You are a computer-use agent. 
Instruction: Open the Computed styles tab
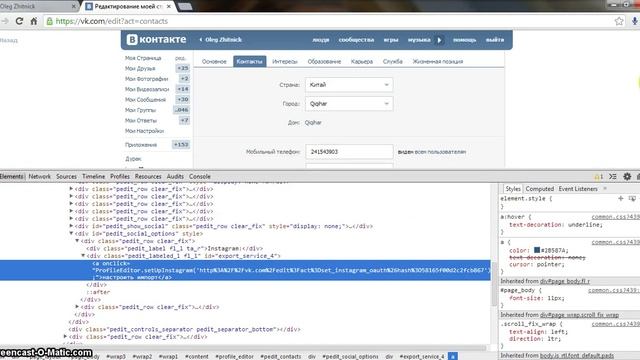(x=539, y=189)
